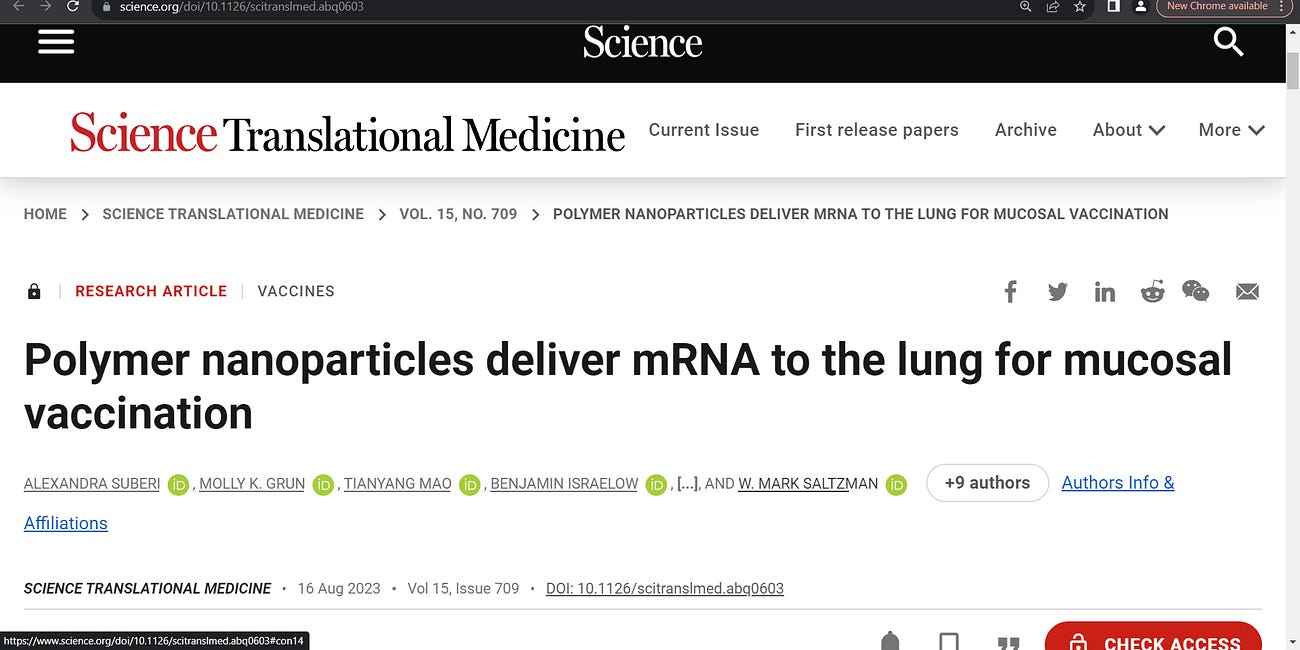
Task: Open citation options for the article
Action: coord(1008,644)
